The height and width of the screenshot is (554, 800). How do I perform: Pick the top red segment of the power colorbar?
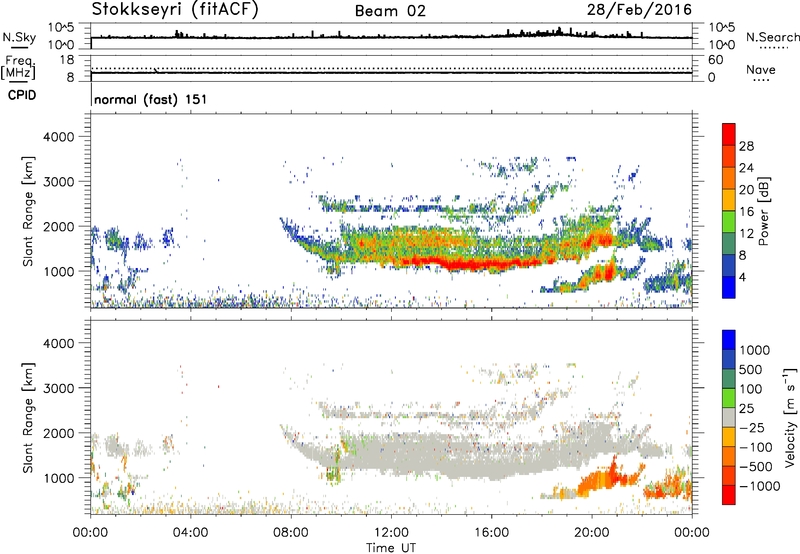pos(729,134)
